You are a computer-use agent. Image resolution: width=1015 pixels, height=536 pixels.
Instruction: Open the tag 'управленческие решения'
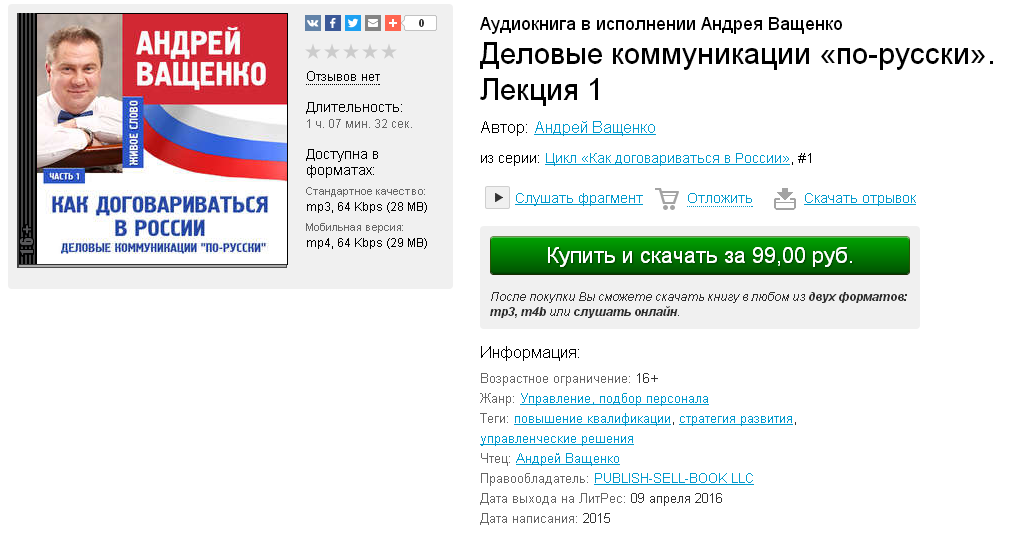[x=557, y=439]
